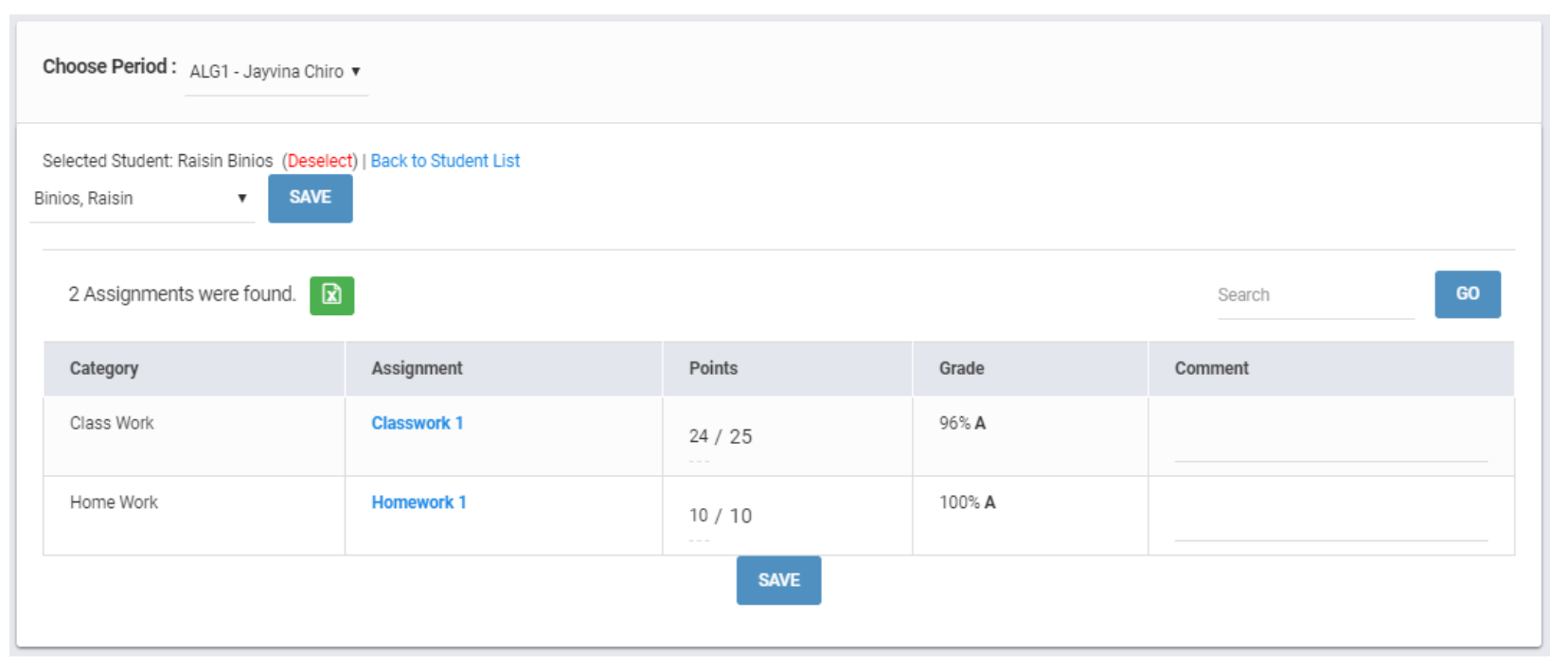Open the Homework 1 assignment link

(x=419, y=502)
